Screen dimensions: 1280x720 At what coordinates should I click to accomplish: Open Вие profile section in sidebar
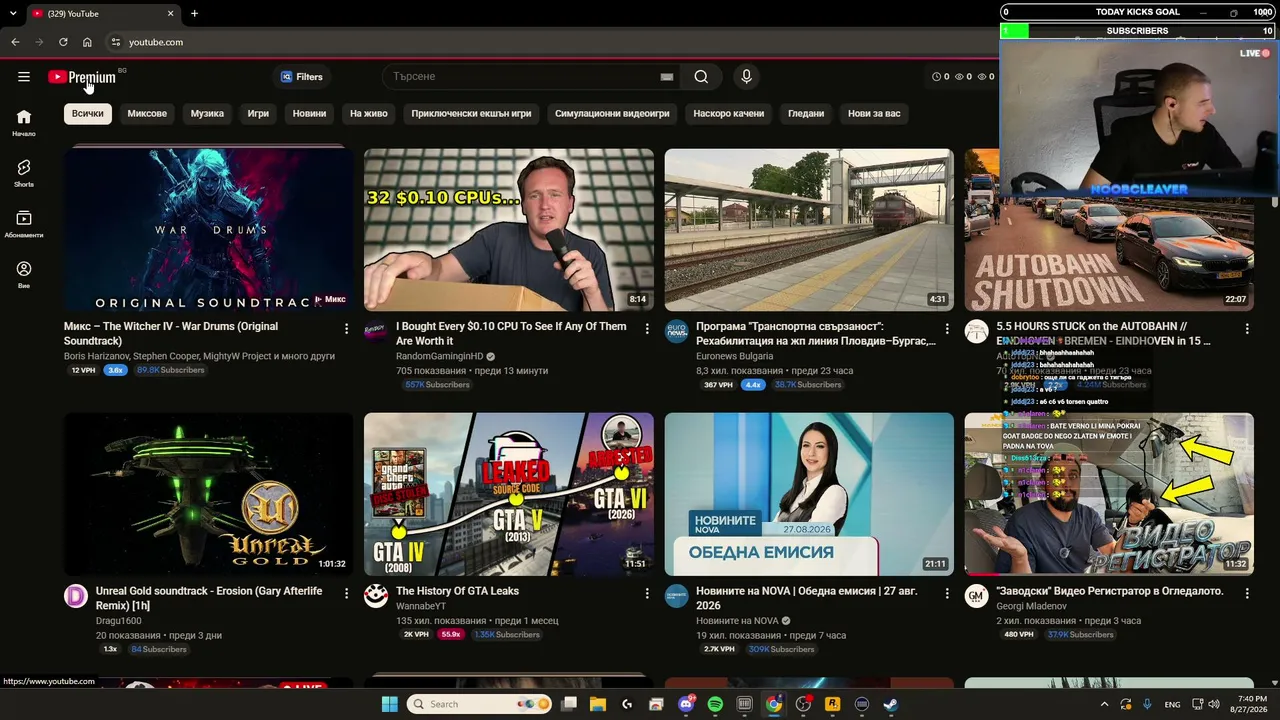[x=24, y=275]
